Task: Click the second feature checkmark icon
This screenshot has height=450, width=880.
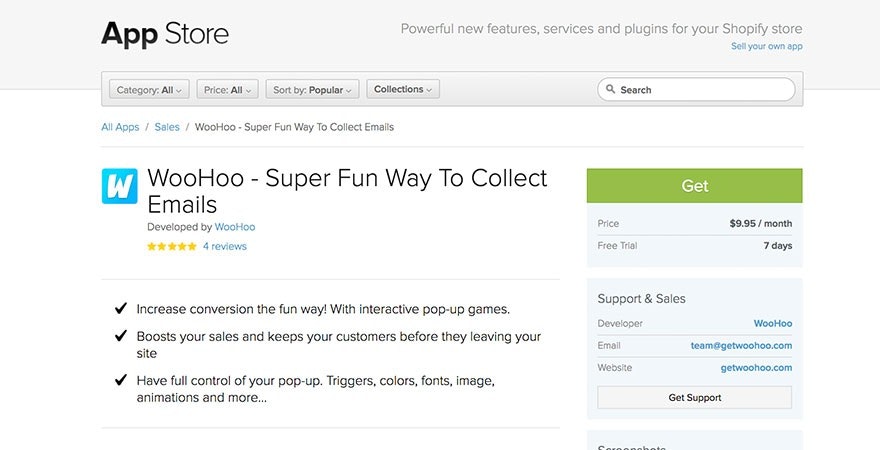Action: pos(121,337)
